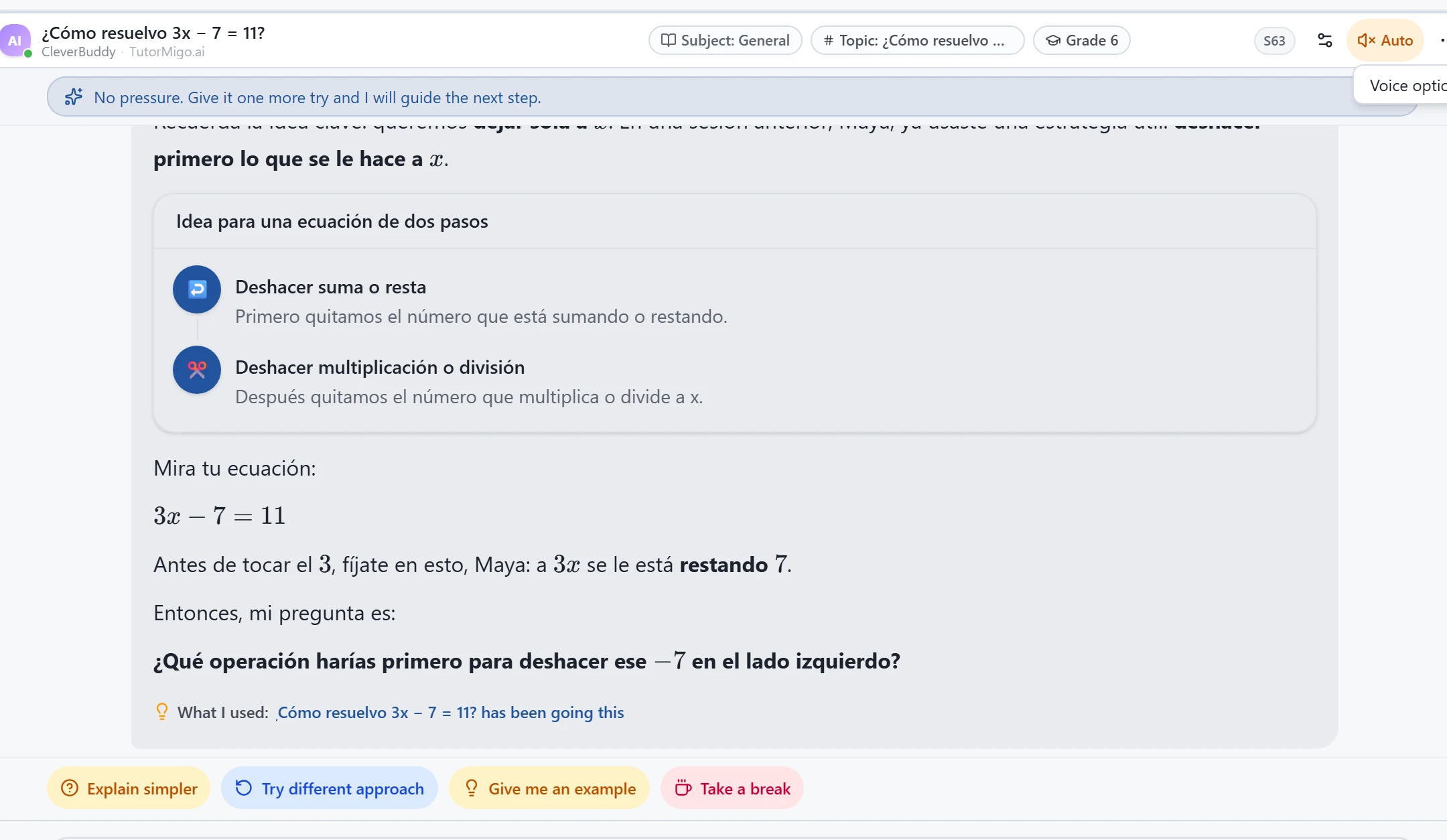Image resolution: width=1447 pixels, height=840 pixels.
Task: Click the scissors icon for Deshacer multiplicación
Action: pyautogui.click(x=197, y=370)
